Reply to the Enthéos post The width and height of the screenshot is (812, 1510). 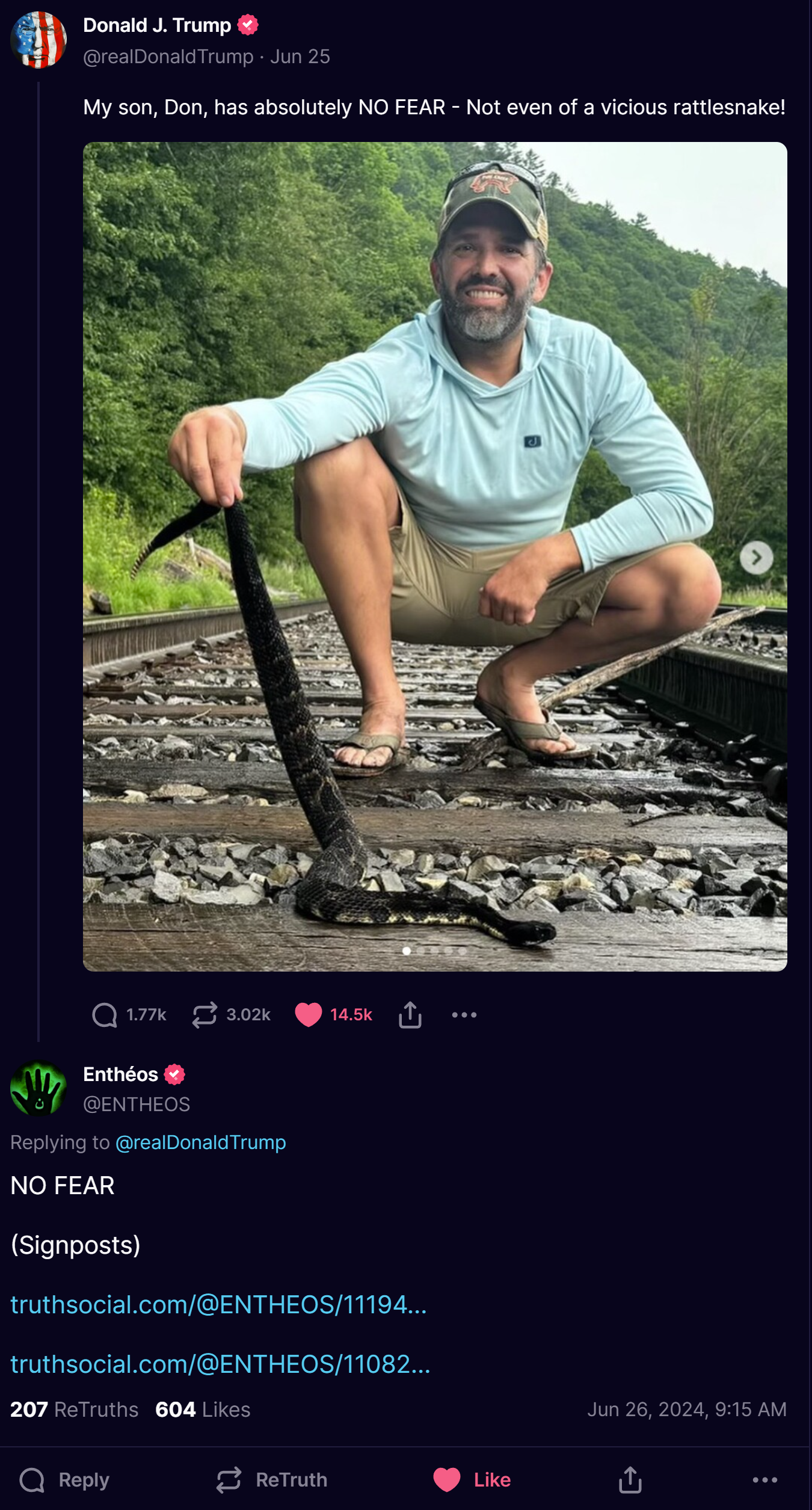coord(64,1479)
